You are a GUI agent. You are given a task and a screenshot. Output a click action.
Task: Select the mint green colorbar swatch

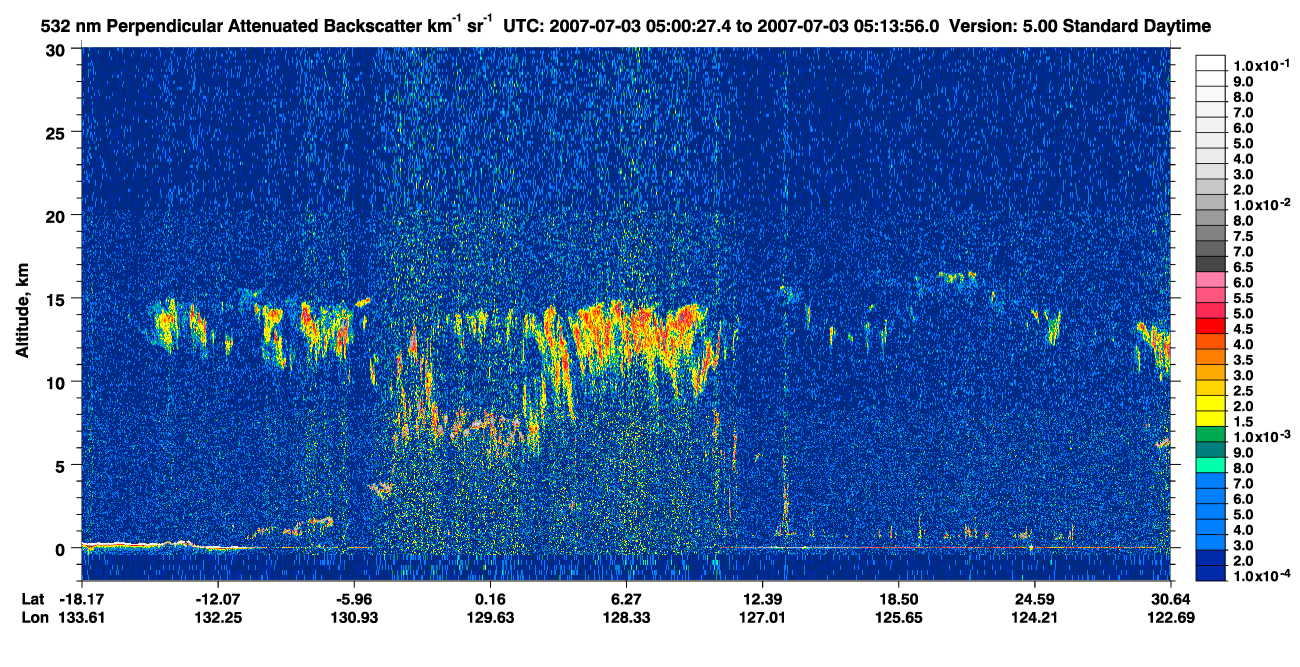click(x=1210, y=467)
